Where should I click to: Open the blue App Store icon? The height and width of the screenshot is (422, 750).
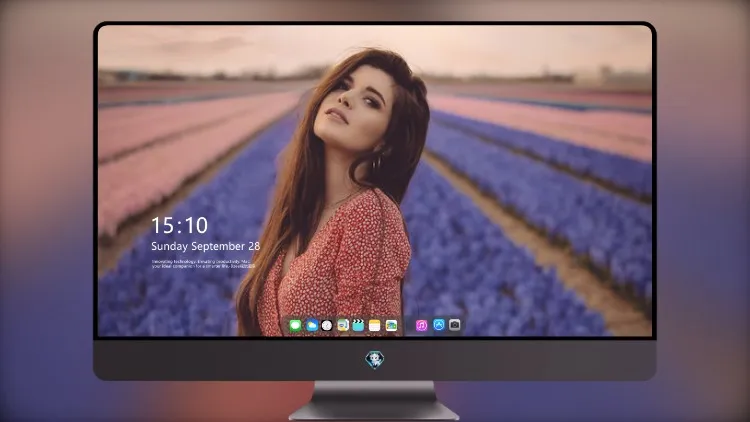point(439,325)
